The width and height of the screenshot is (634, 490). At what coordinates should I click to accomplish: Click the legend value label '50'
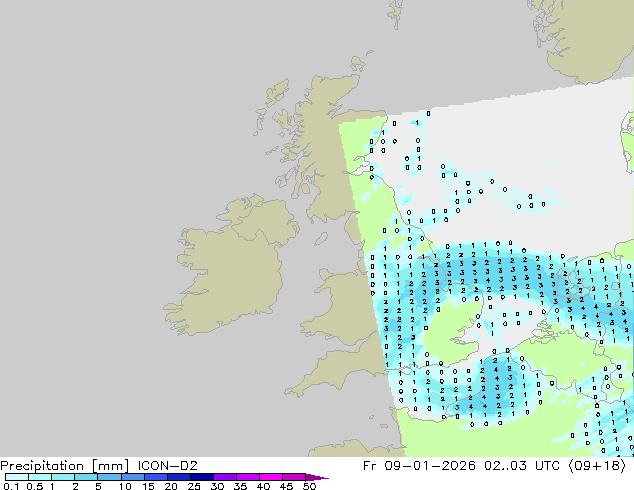(309, 486)
